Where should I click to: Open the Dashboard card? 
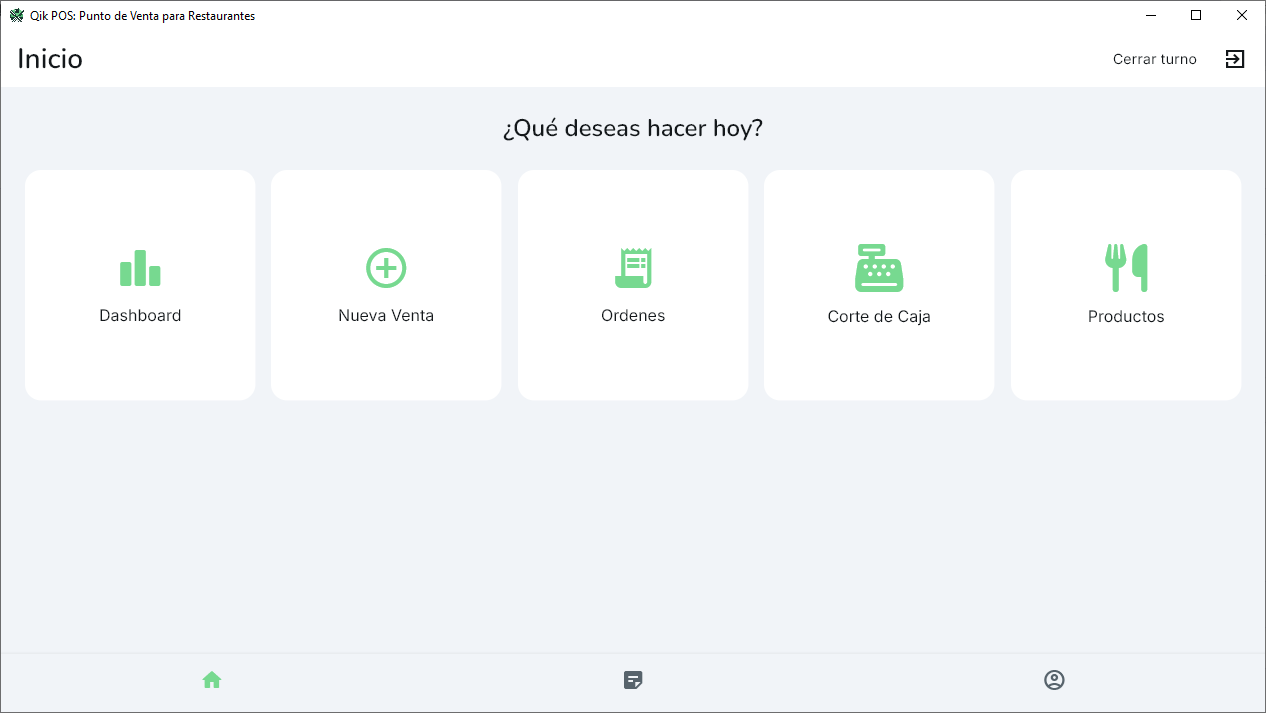[140, 285]
